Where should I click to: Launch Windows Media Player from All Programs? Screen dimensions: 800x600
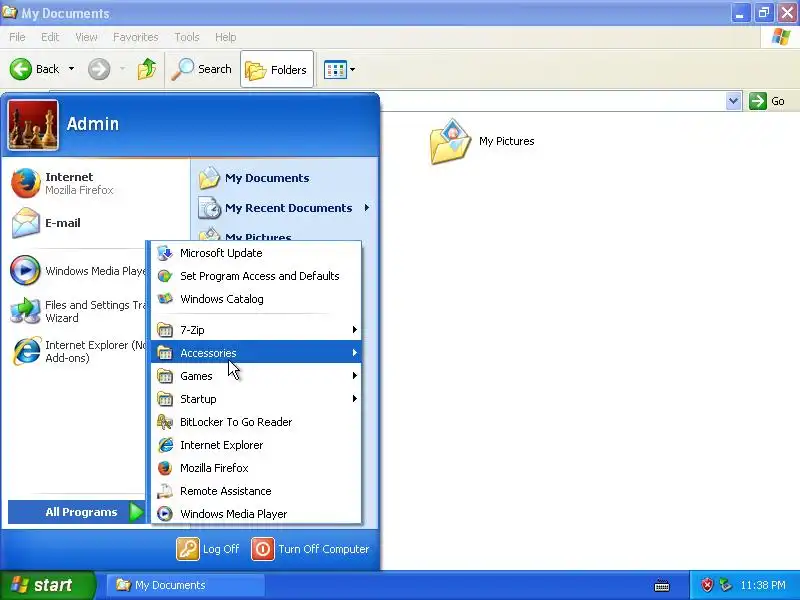pyautogui.click(x=256, y=514)
